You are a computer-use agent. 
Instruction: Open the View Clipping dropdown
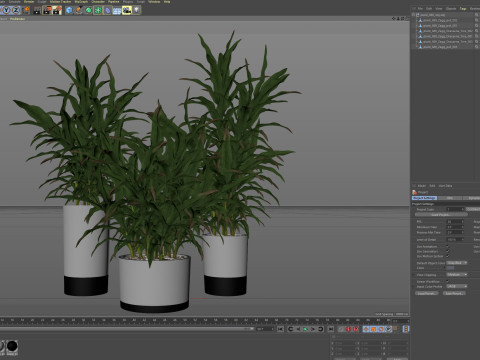457,275
